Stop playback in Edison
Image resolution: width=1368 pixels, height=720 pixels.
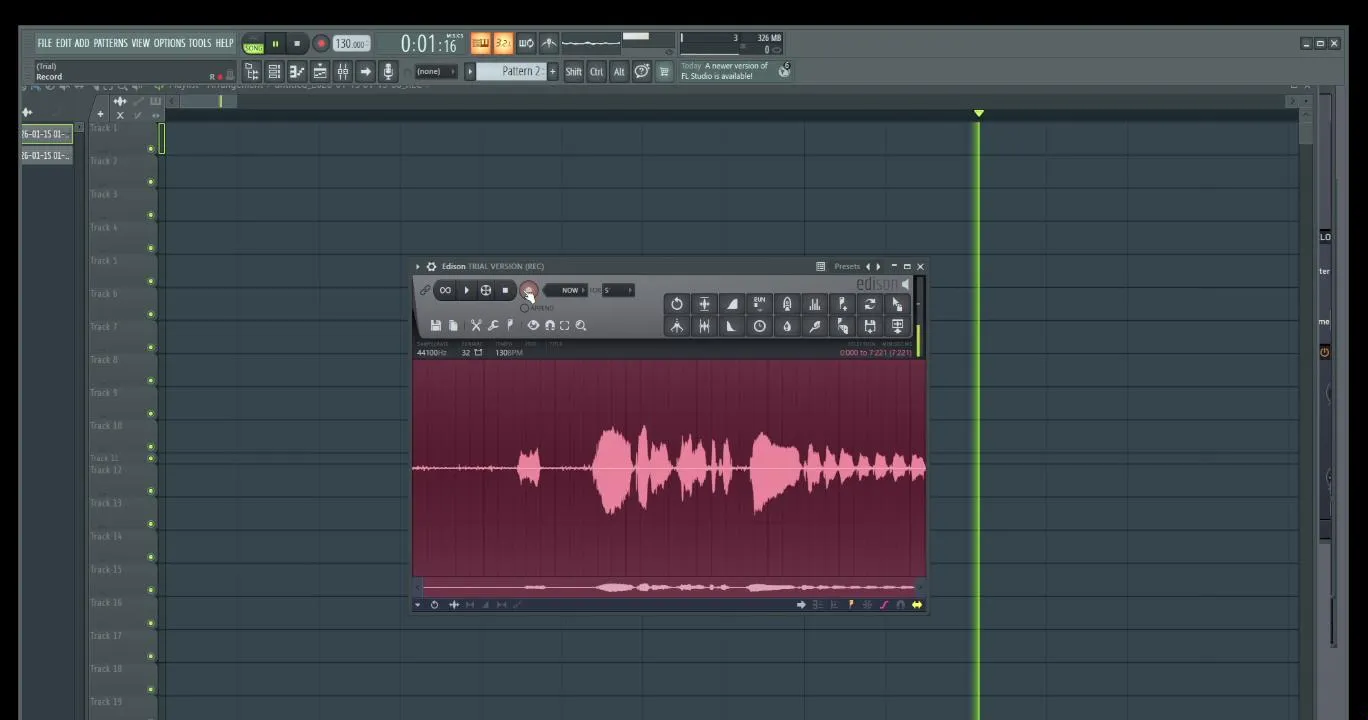(505, 290)
